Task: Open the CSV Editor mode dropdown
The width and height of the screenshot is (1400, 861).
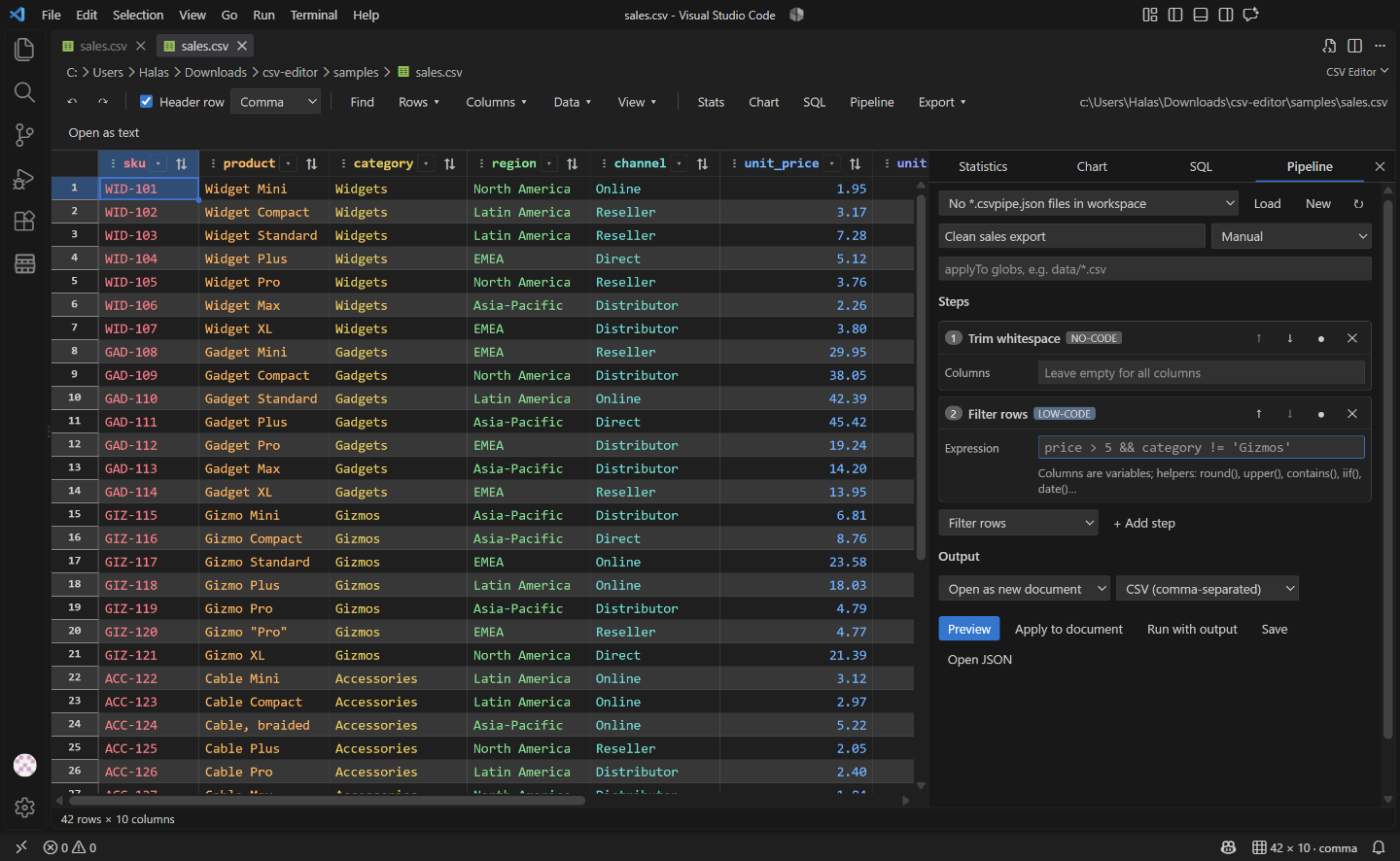Action: click(1357, 72)
